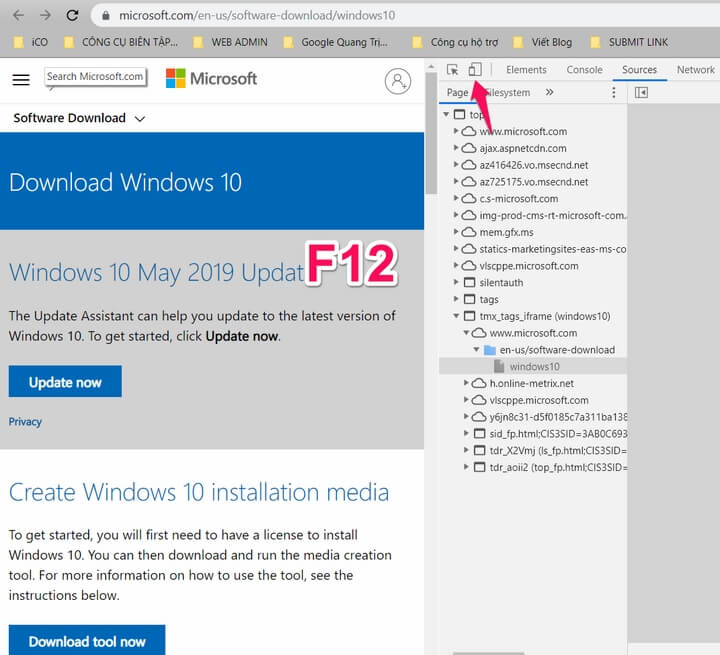
Task: Toggle the device toolbar icon in DevTools
Action: coord(475,70)
